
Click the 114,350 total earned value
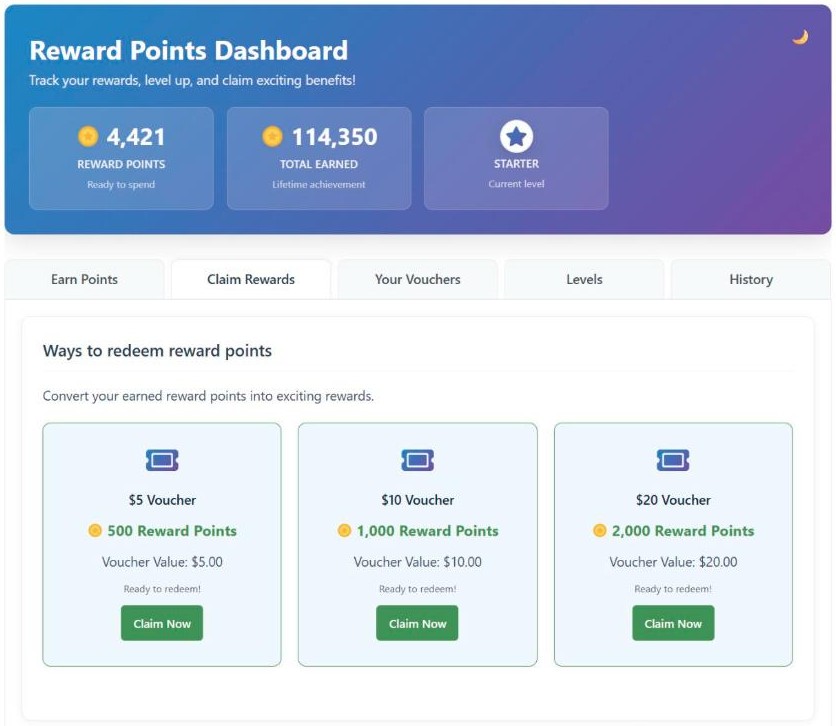tap(335, 137)
